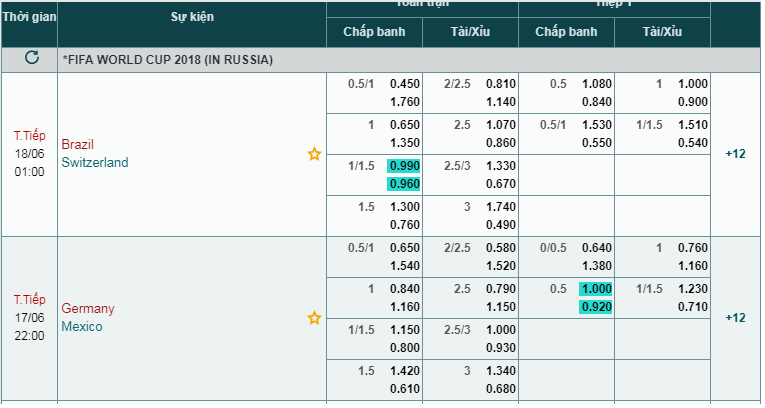Screen dimensions: 765x408
Task: Select the 1.740 over odds
Action: coord(501,206)
